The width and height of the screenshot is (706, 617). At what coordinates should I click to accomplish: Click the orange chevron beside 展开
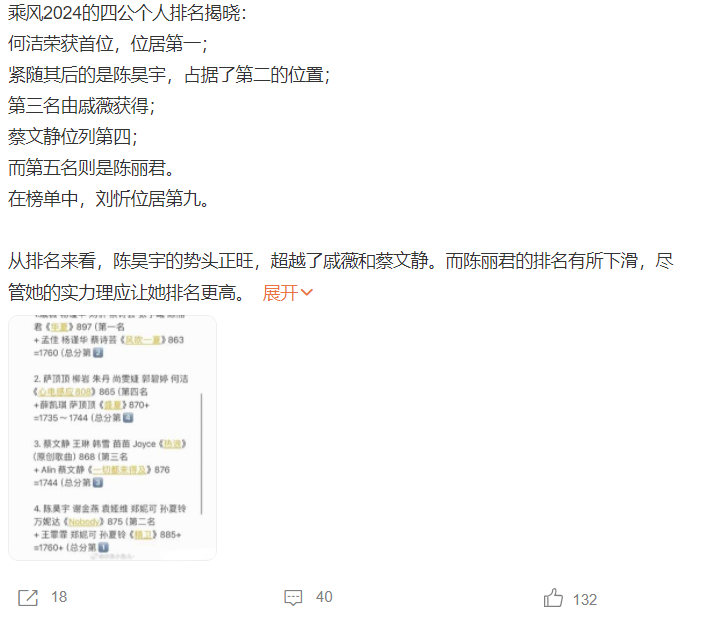pyautogui.click(x=307, y=293)
